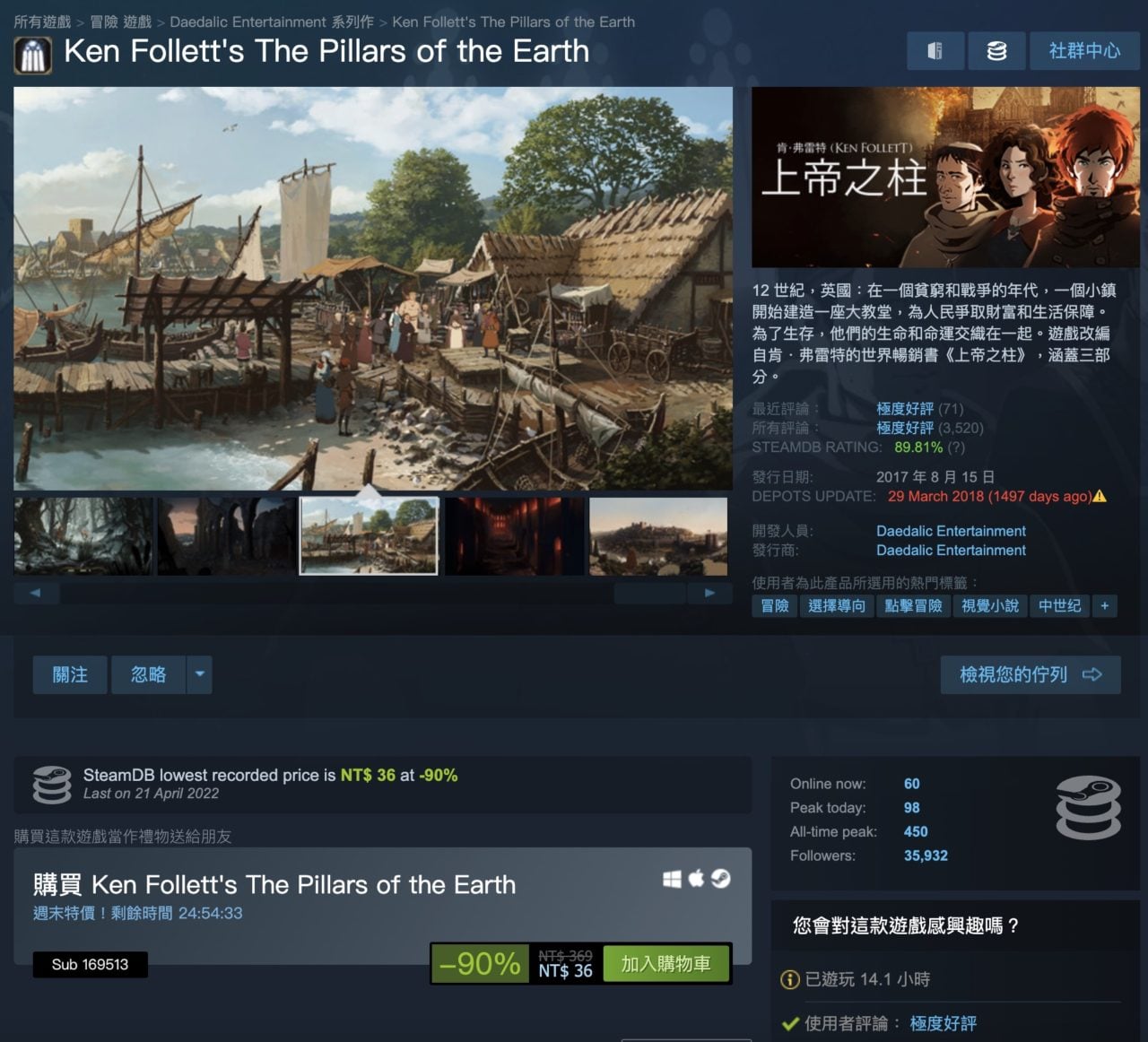Click the book-shaped icon button beside Community Hub
The height and width of the screenshot is (1042, 1148).
[935, 51]
